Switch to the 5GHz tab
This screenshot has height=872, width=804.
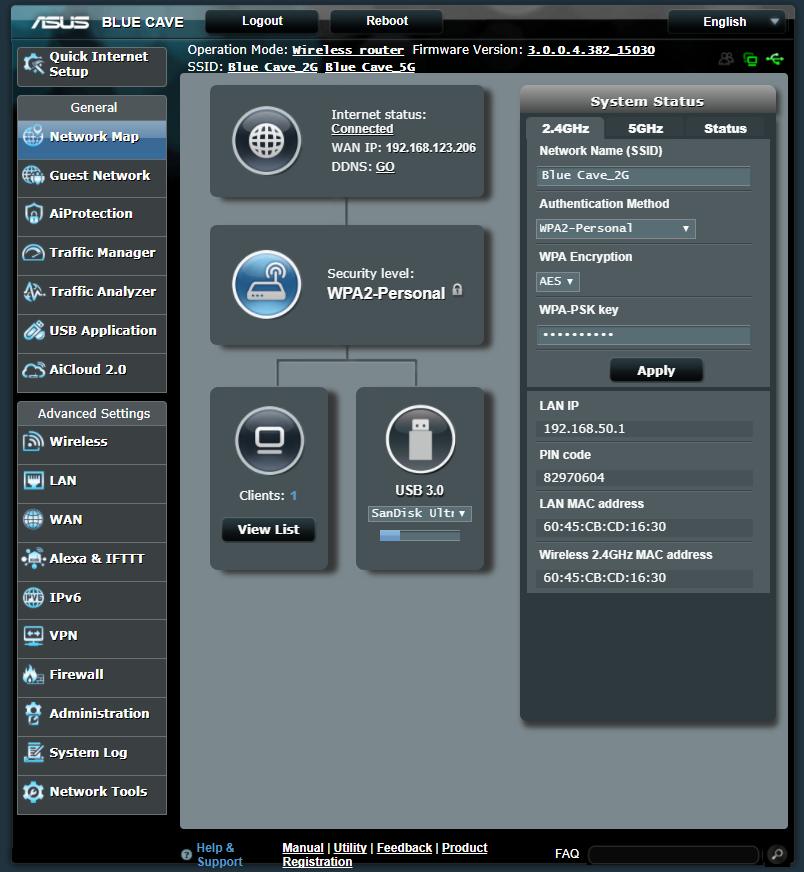[645, 128]
